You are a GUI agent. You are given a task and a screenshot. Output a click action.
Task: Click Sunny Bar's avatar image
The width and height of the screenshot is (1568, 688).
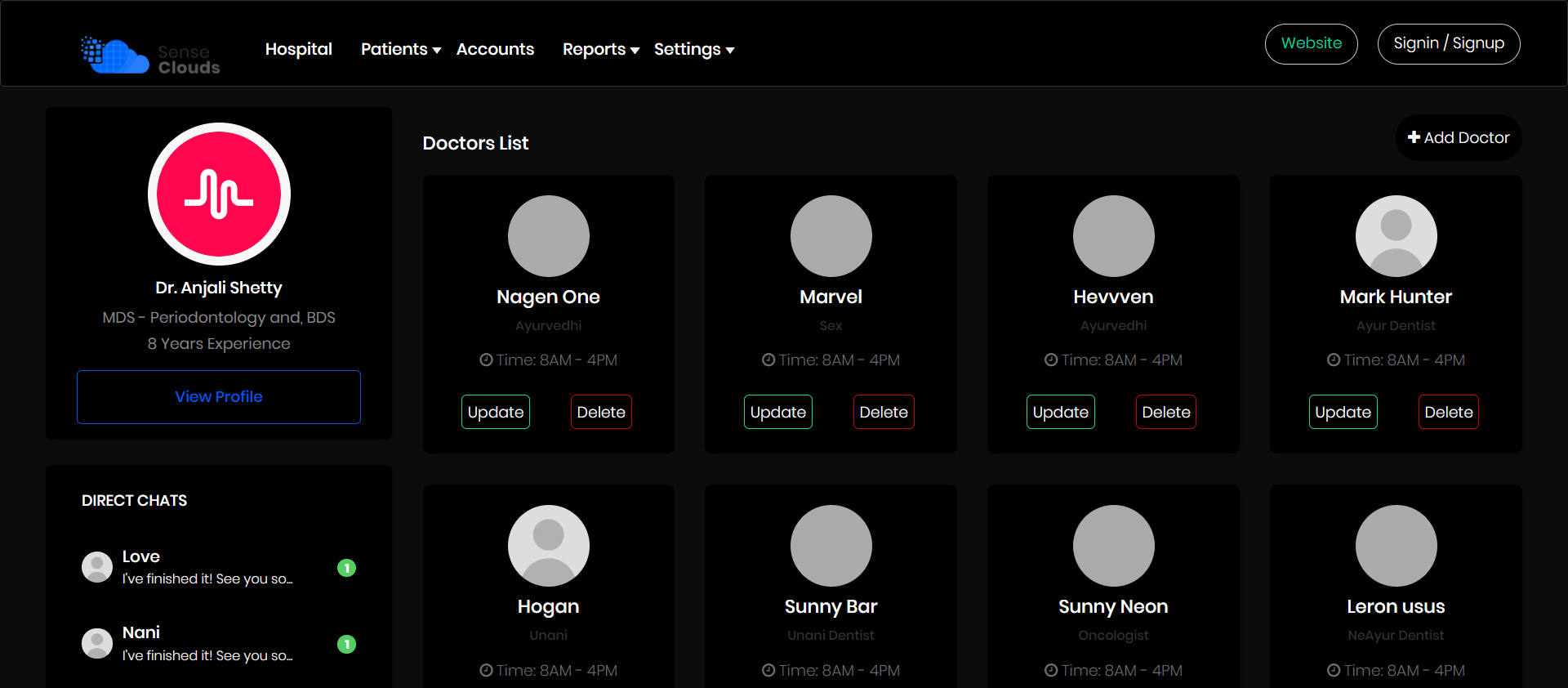click(831, 546)
